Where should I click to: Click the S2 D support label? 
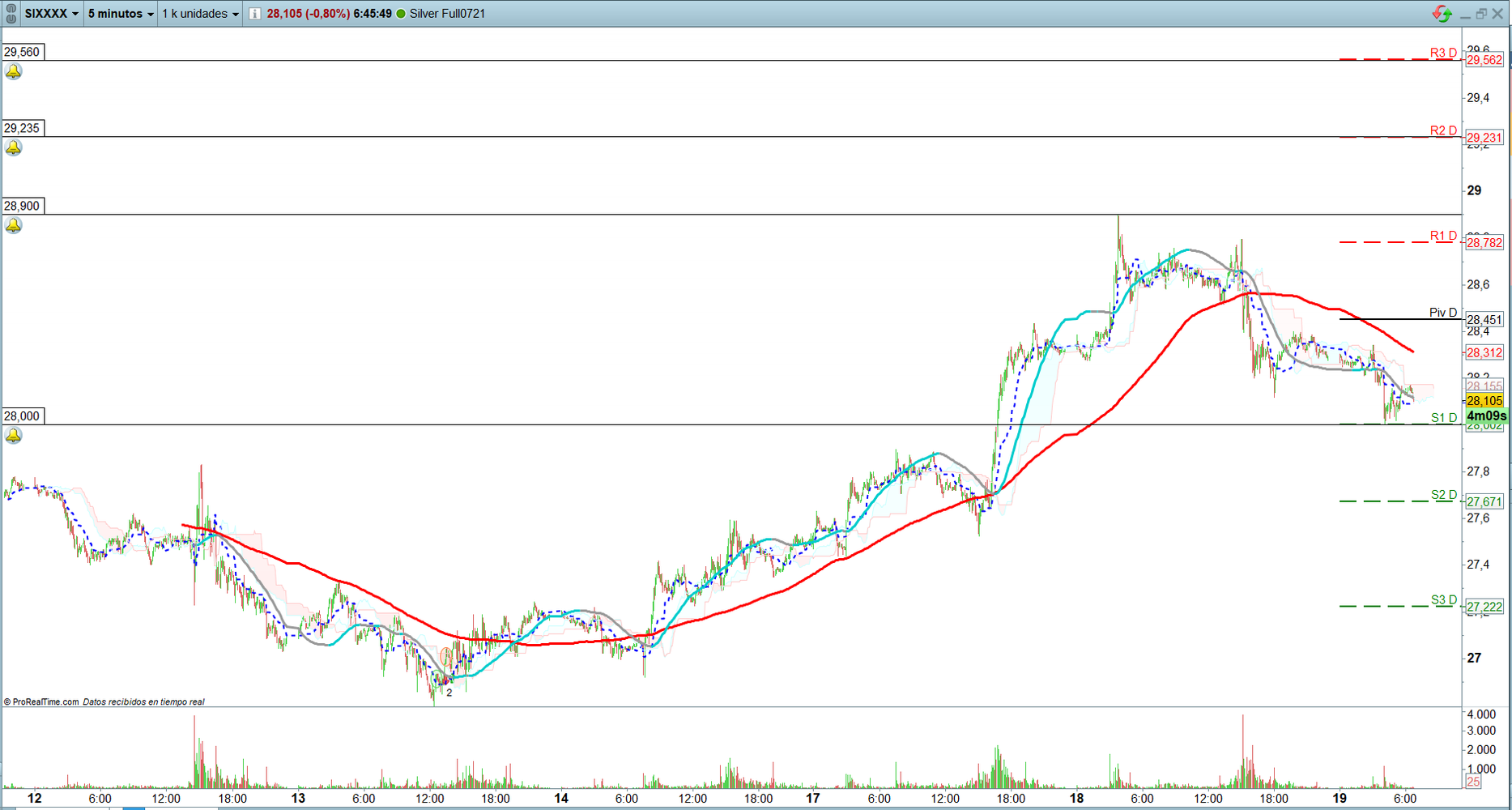pyautogui.click(x=1444, y=495)
